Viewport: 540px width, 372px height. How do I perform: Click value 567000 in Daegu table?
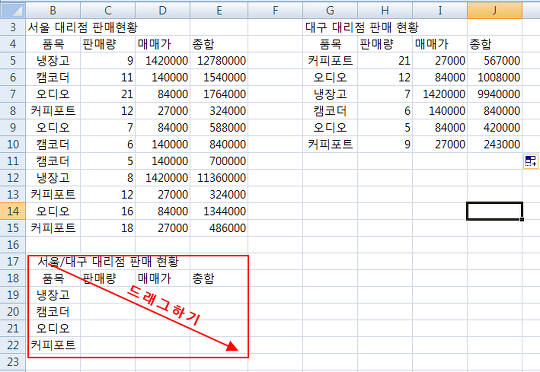click(x=502, y=61)
